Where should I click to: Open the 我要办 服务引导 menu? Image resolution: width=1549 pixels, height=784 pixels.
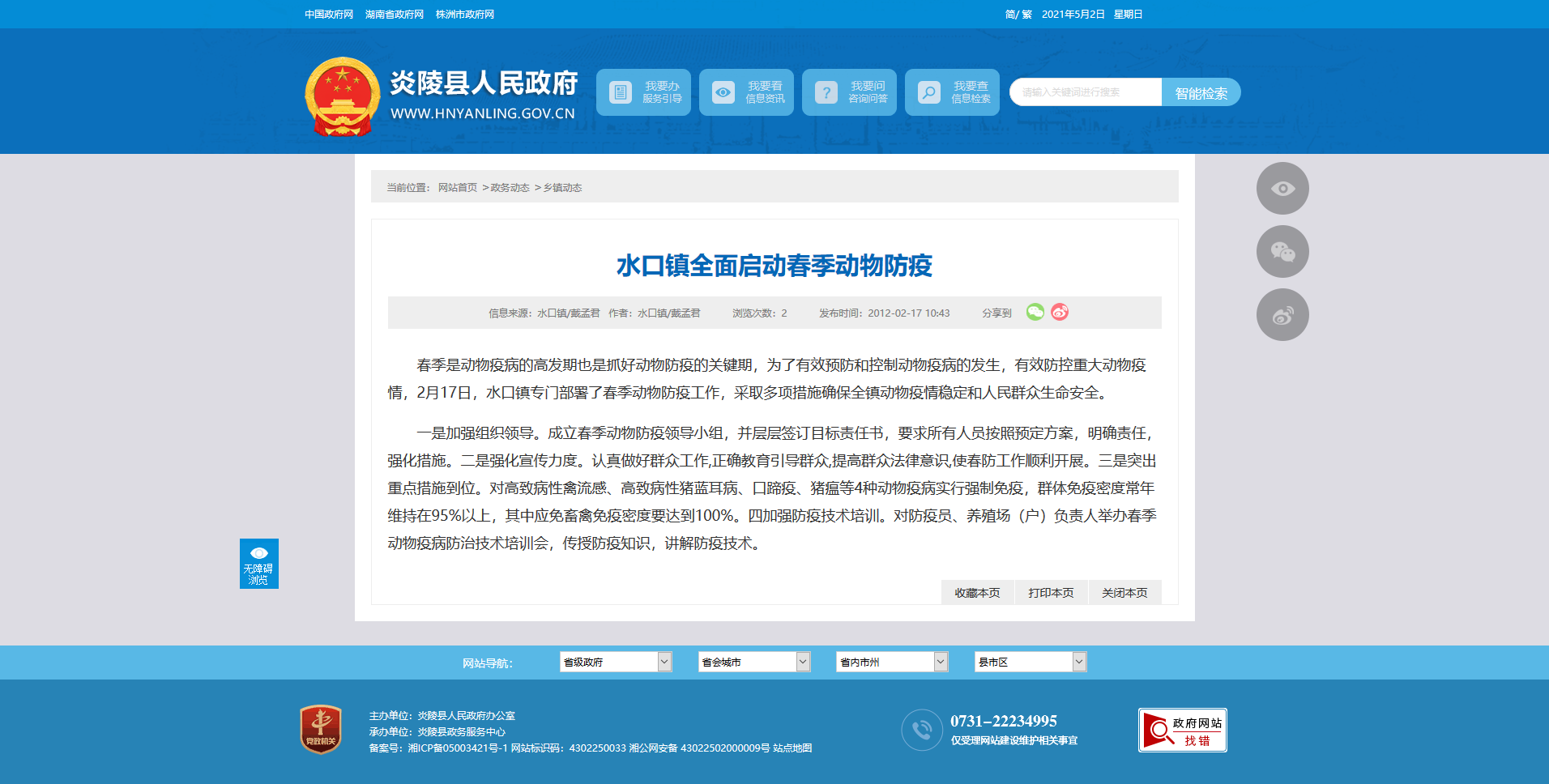643,92
